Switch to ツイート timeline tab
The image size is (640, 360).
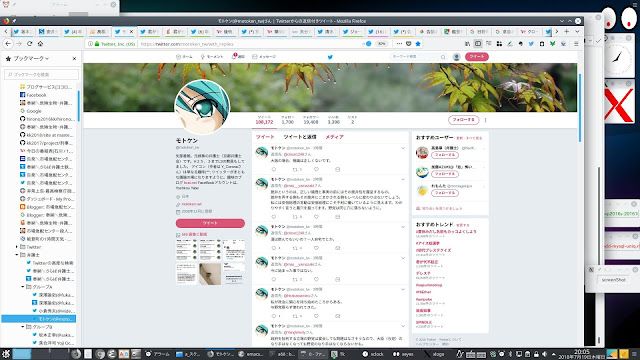pyautogui.click(x=265, y=137)
